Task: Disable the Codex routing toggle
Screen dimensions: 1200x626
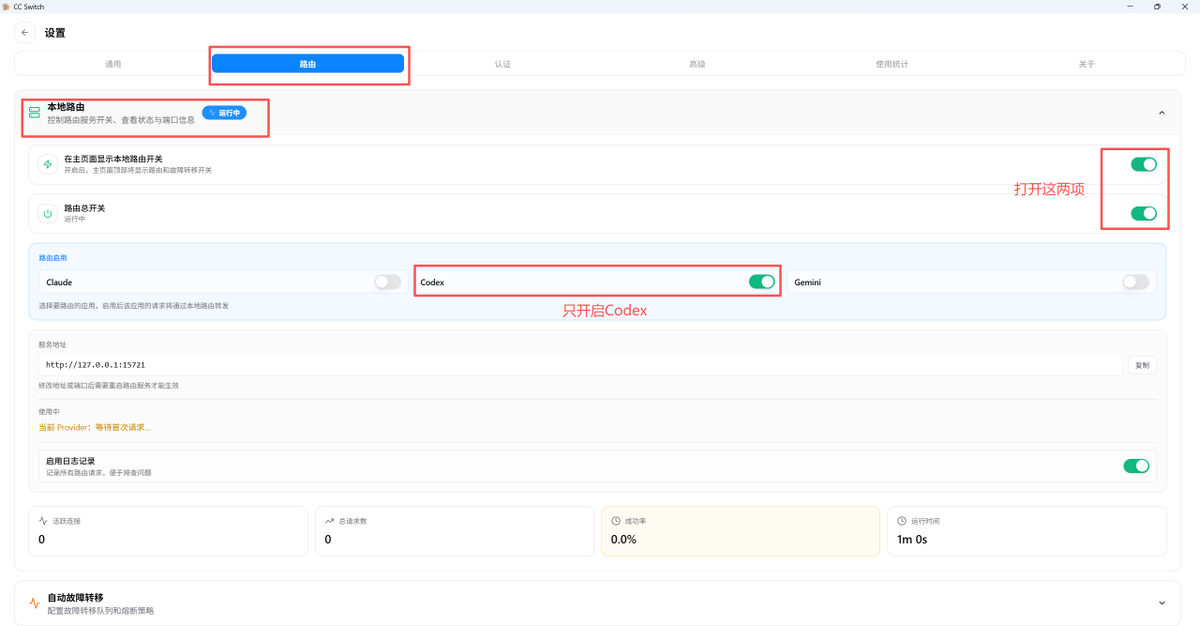Action: (761, 282)
